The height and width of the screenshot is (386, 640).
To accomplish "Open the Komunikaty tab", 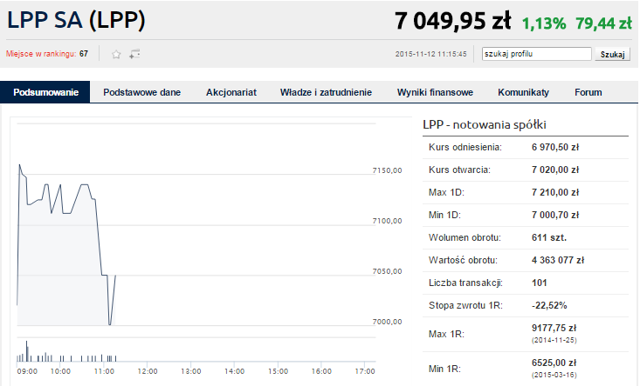I will click(x=523, y=92).
